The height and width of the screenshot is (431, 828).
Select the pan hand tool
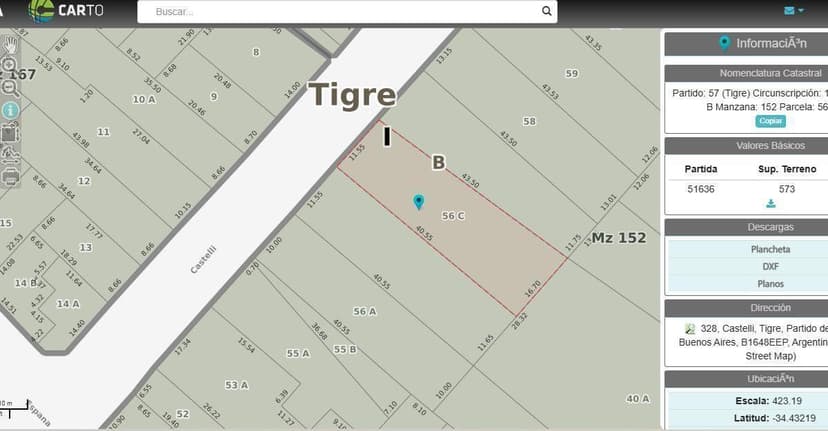(10, 44)
